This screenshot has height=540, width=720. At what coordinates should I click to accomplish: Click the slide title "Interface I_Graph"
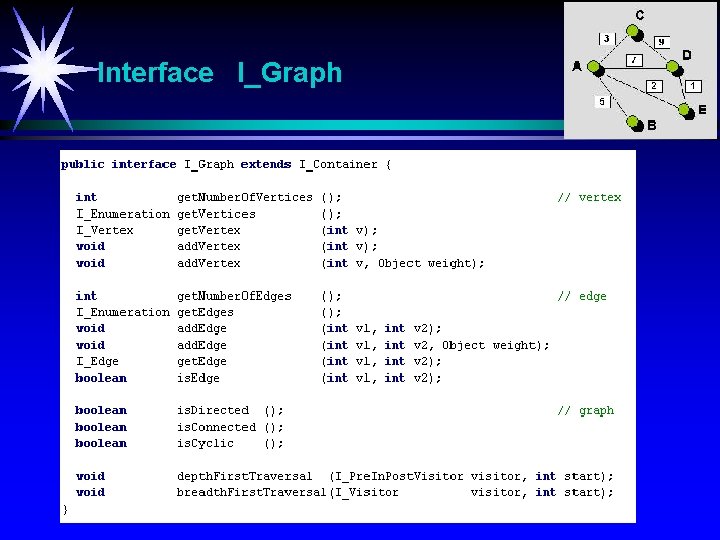click(x=220, y=73)
